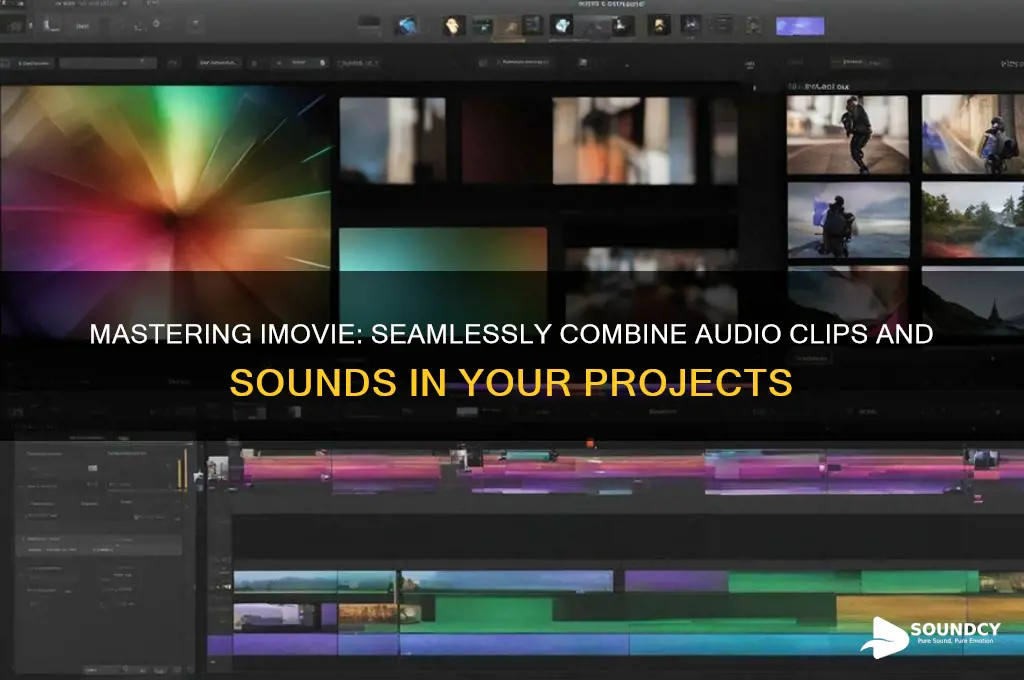Select the running soldier thumbnail in browser
This screenshot has height=680, width=1024.
click(848, 134)
